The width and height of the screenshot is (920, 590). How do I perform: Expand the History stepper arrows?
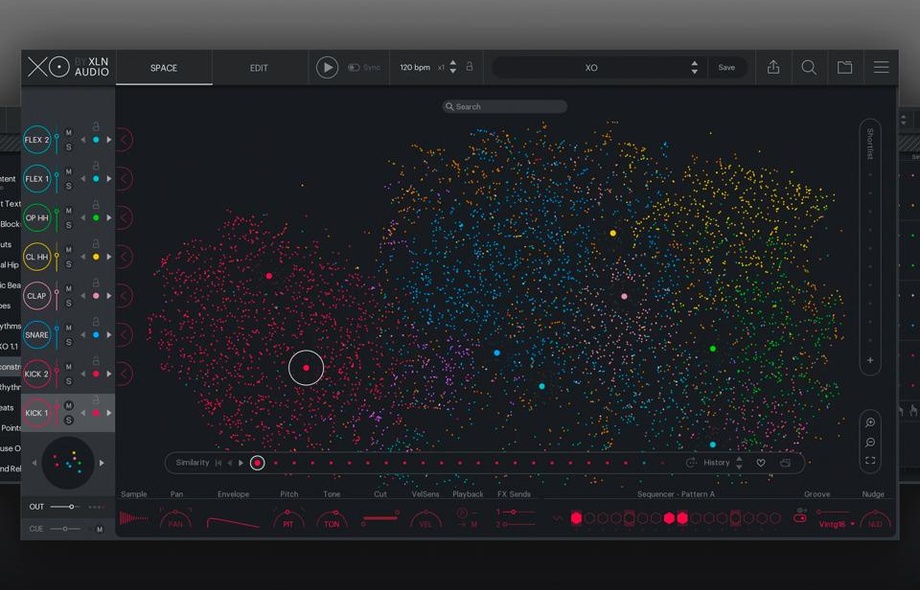(x=739, y=463)
